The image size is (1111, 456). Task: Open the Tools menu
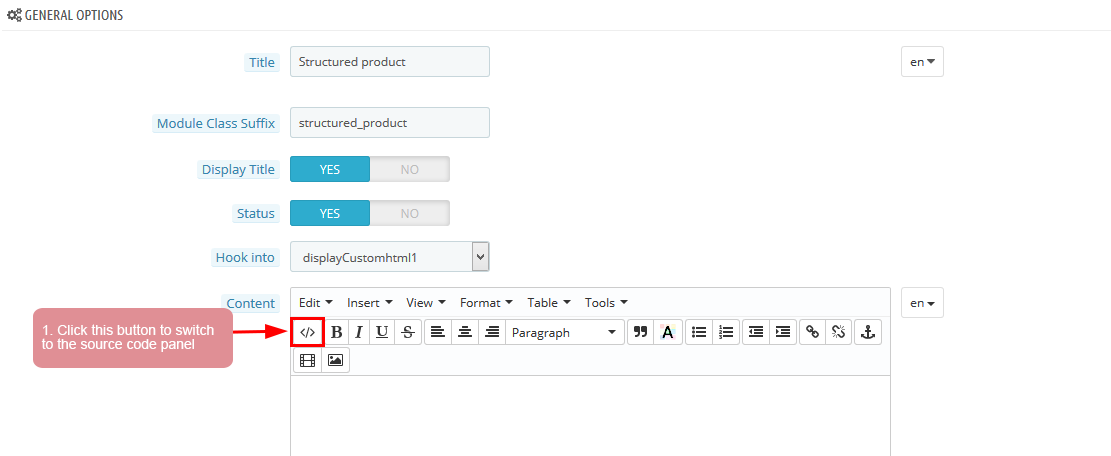tap(606, 302)
